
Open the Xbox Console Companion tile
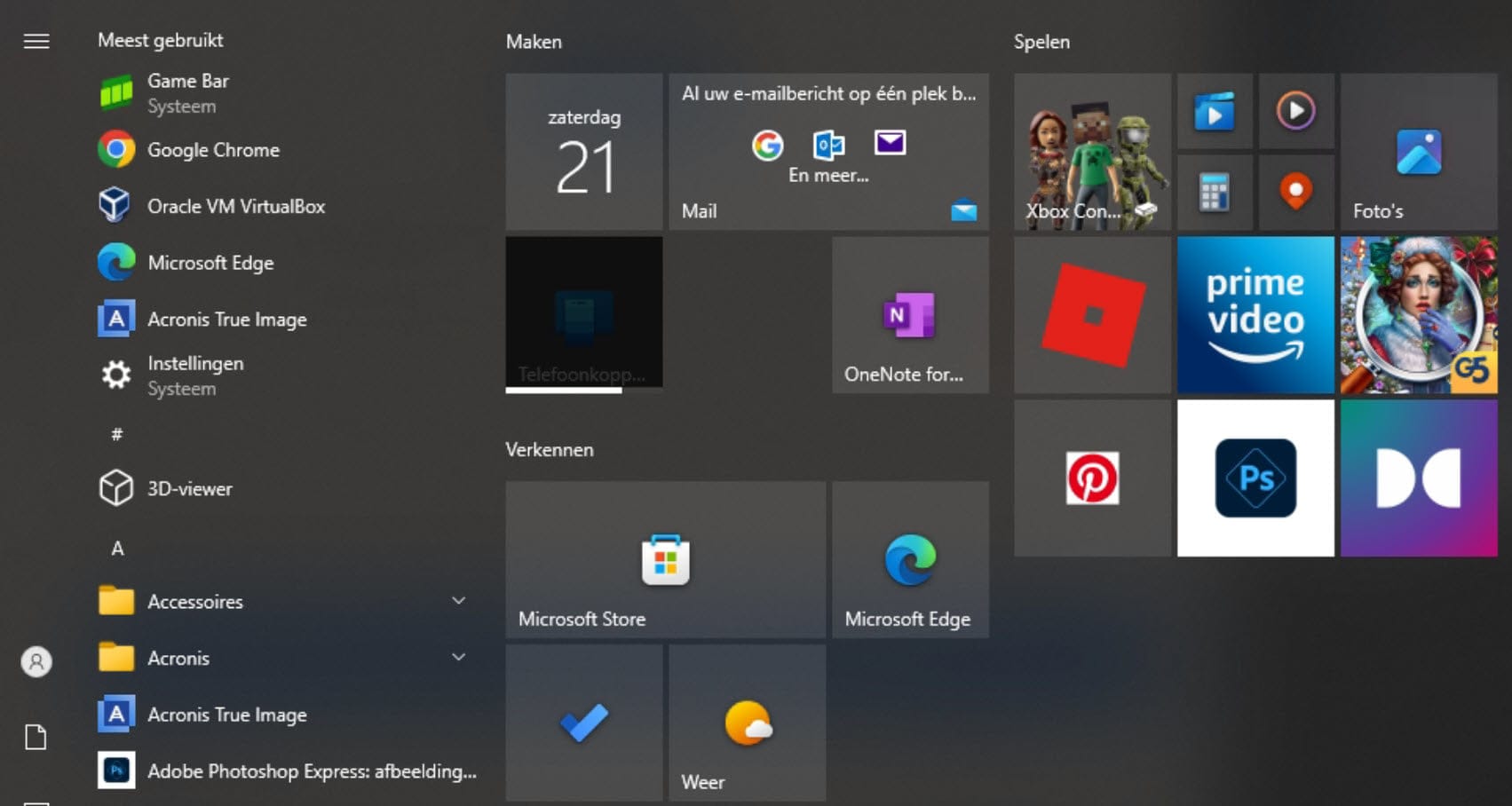pyautogui.click(x=1092, y=152)
